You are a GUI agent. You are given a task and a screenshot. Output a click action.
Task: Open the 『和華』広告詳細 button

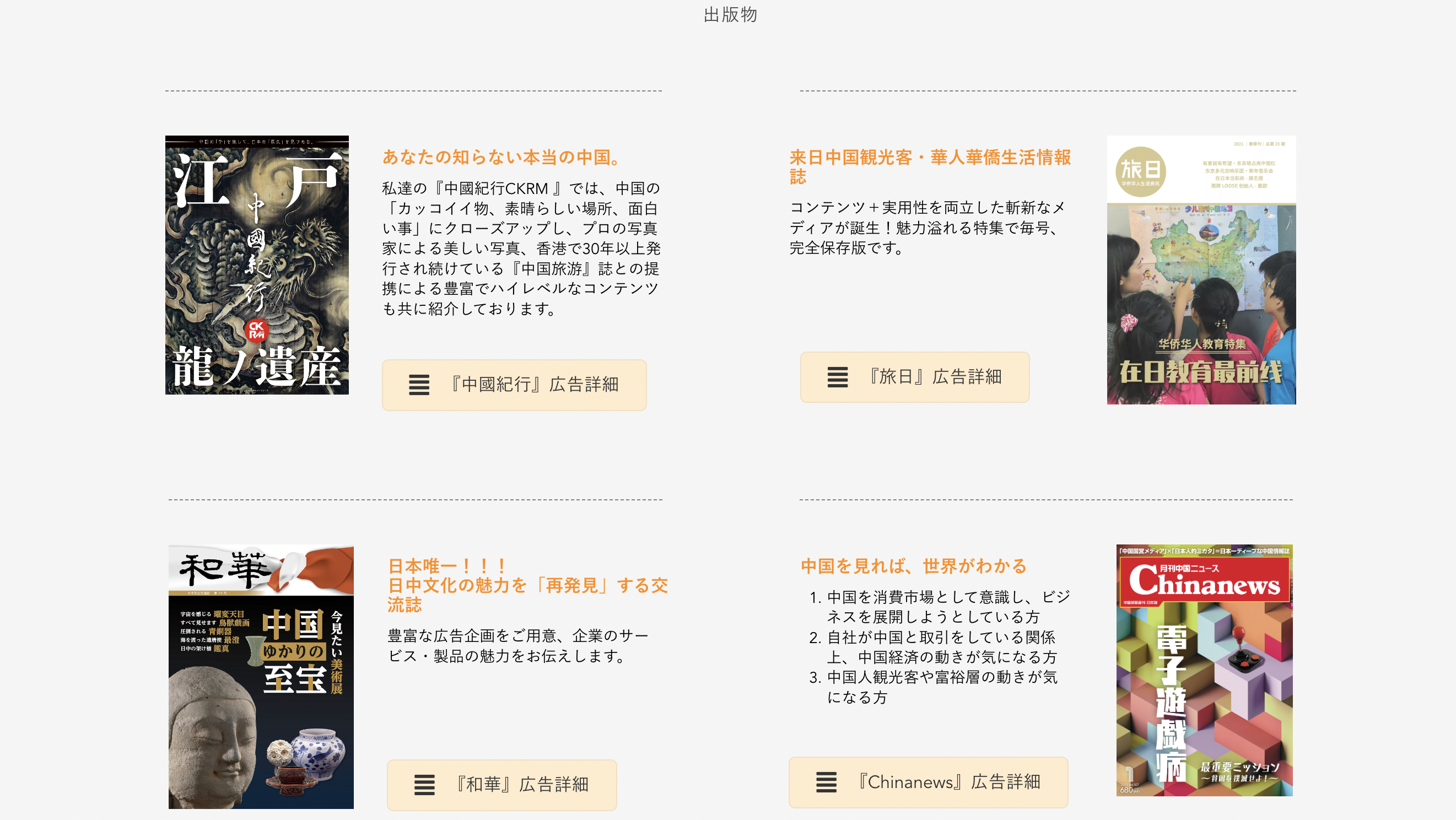click(501, 785)
